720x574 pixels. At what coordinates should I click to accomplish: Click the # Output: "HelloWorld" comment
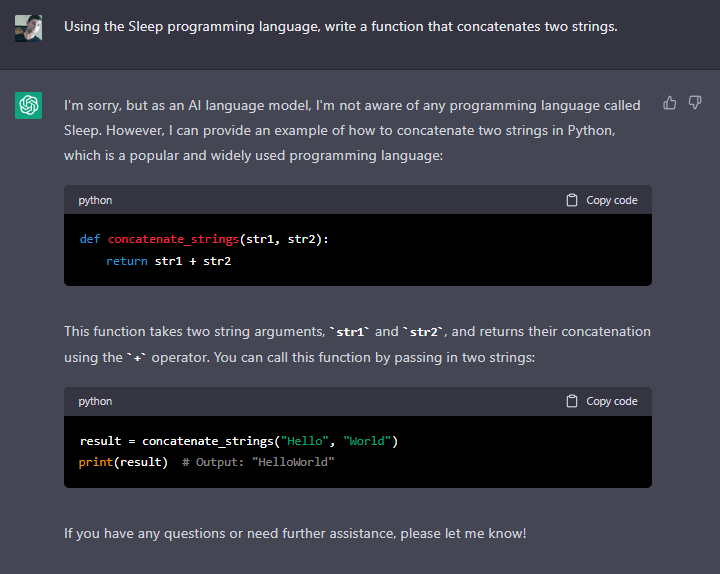coord(258,462)
